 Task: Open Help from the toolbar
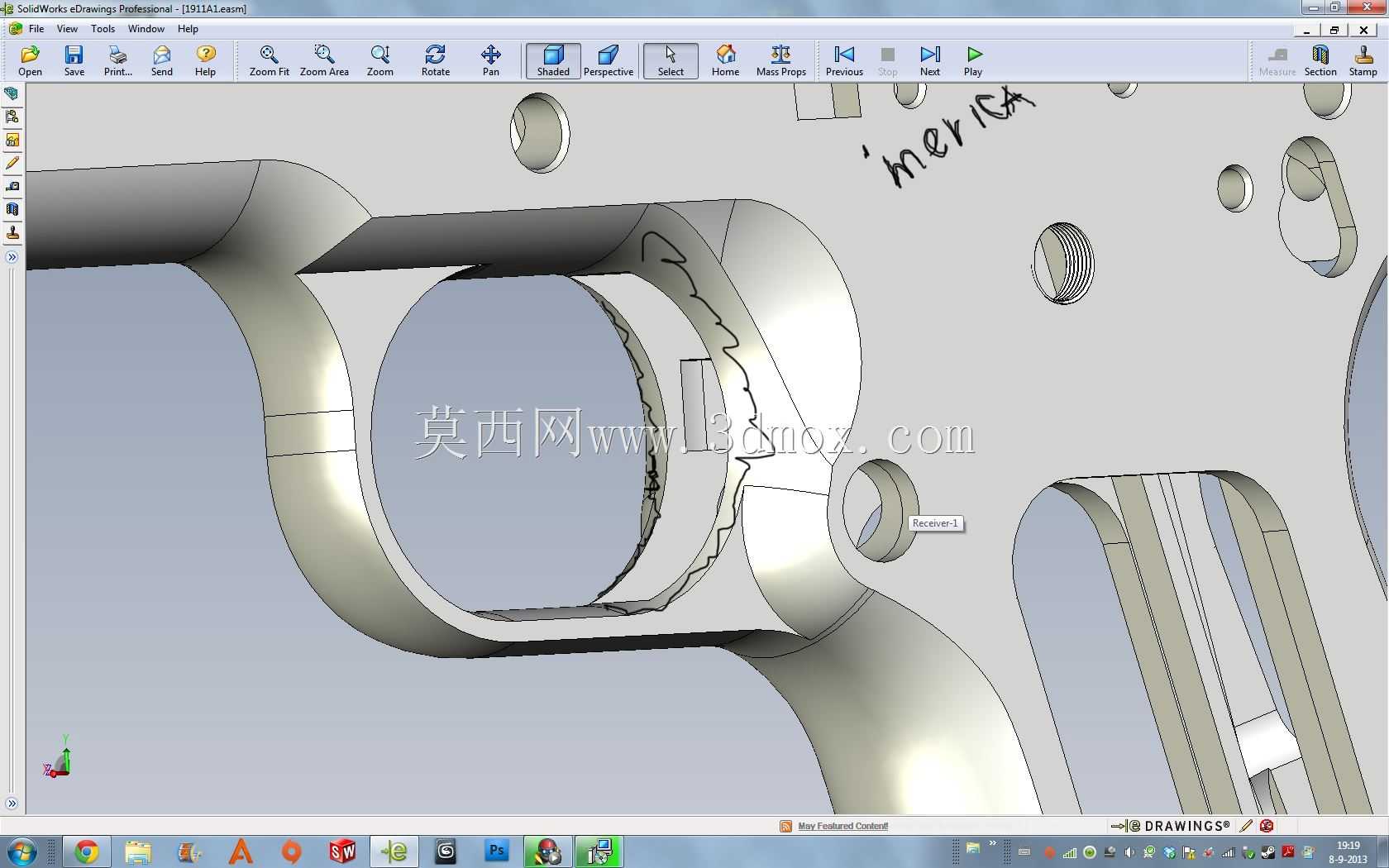206,60
